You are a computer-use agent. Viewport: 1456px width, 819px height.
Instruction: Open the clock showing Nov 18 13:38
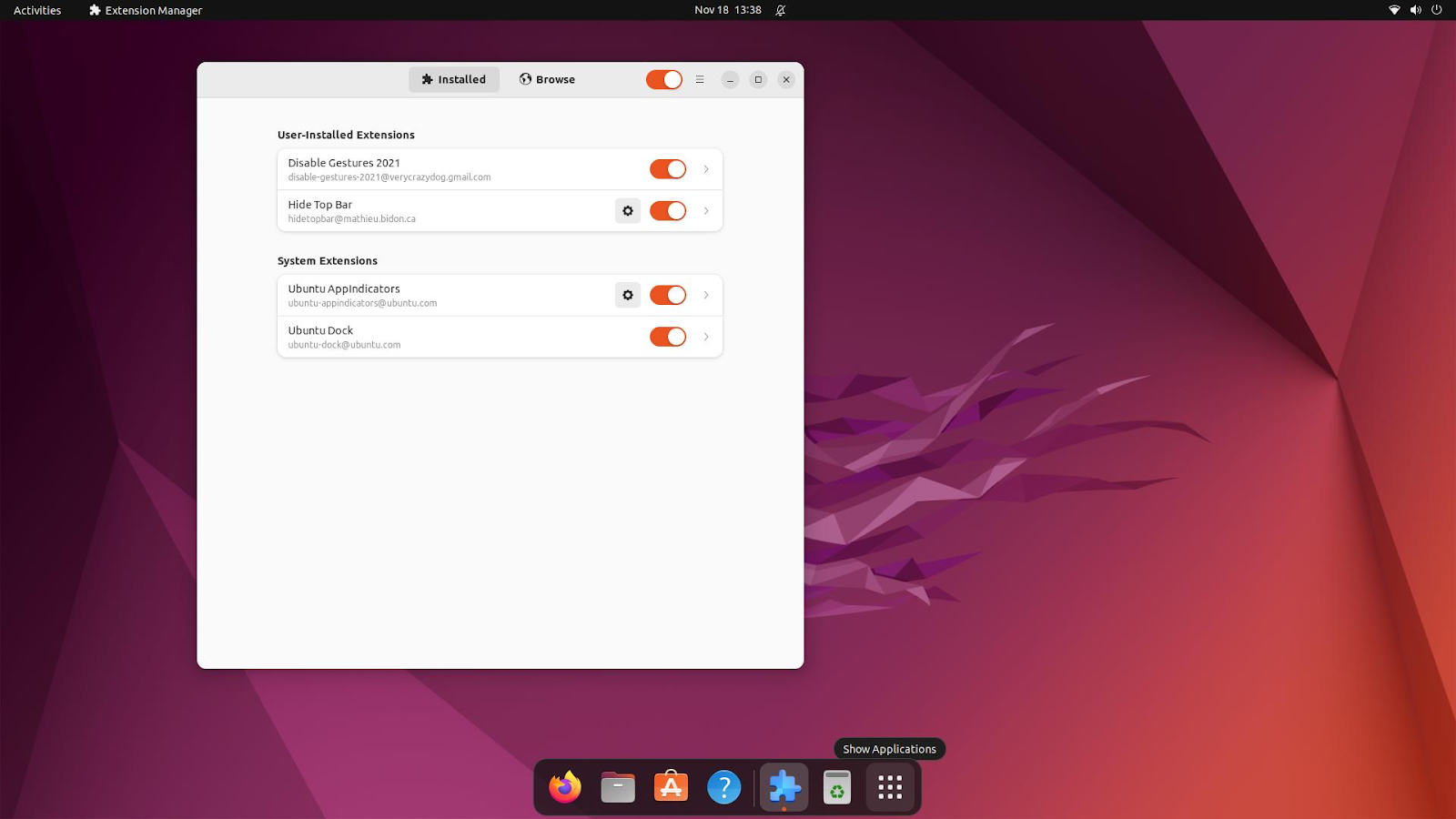(728, 10)
